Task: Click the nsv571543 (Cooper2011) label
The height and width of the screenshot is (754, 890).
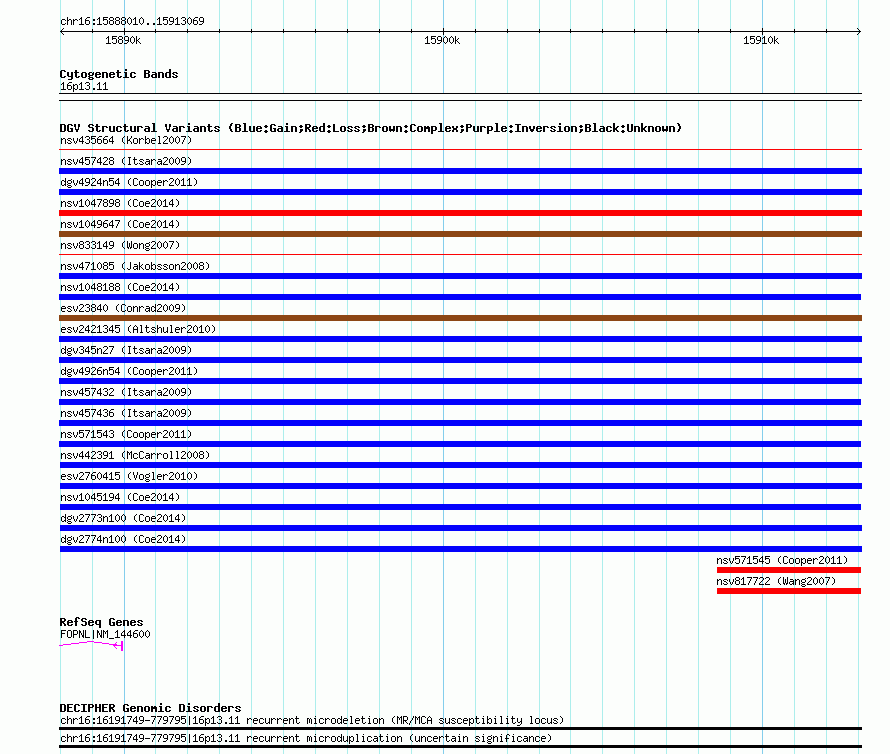Action: [x=126, y=434]
